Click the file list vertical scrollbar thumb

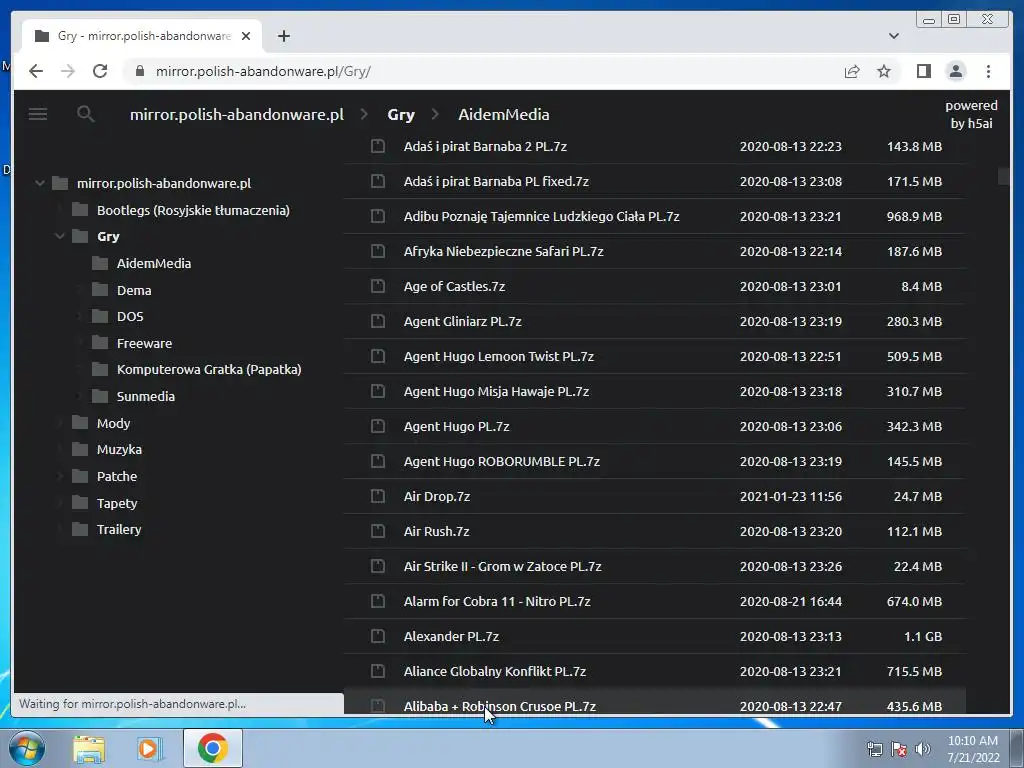tap(1004, 176)
